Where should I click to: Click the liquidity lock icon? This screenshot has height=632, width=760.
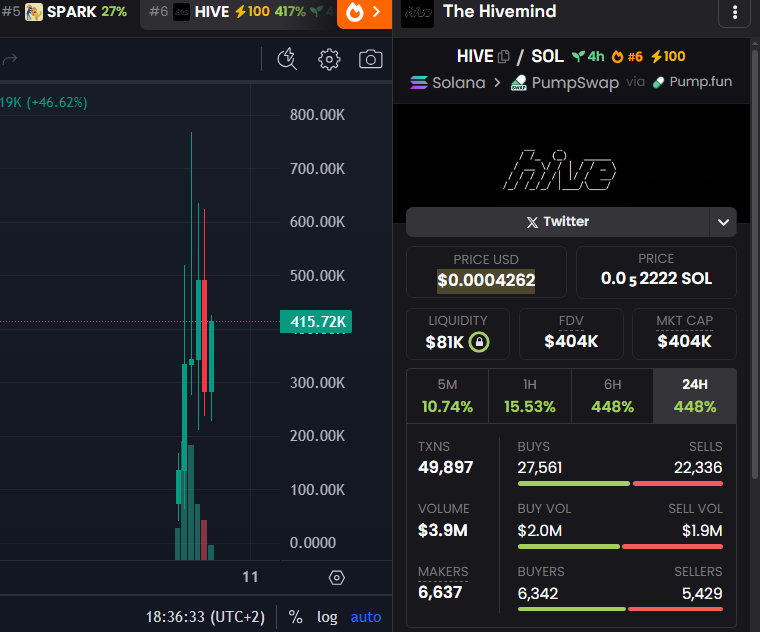pos(479,342)
